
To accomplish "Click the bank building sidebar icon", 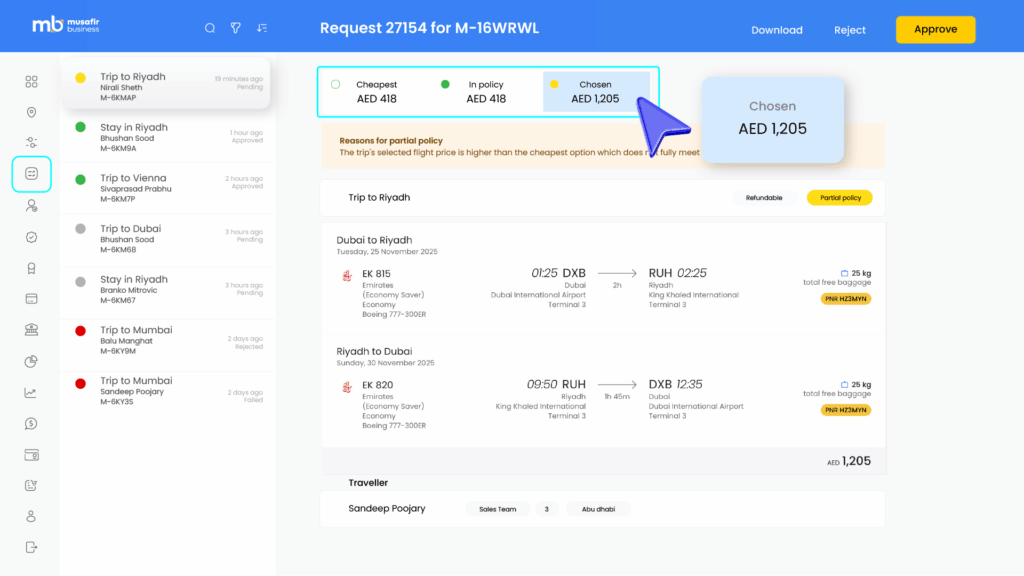I will [x=31, y=330].
